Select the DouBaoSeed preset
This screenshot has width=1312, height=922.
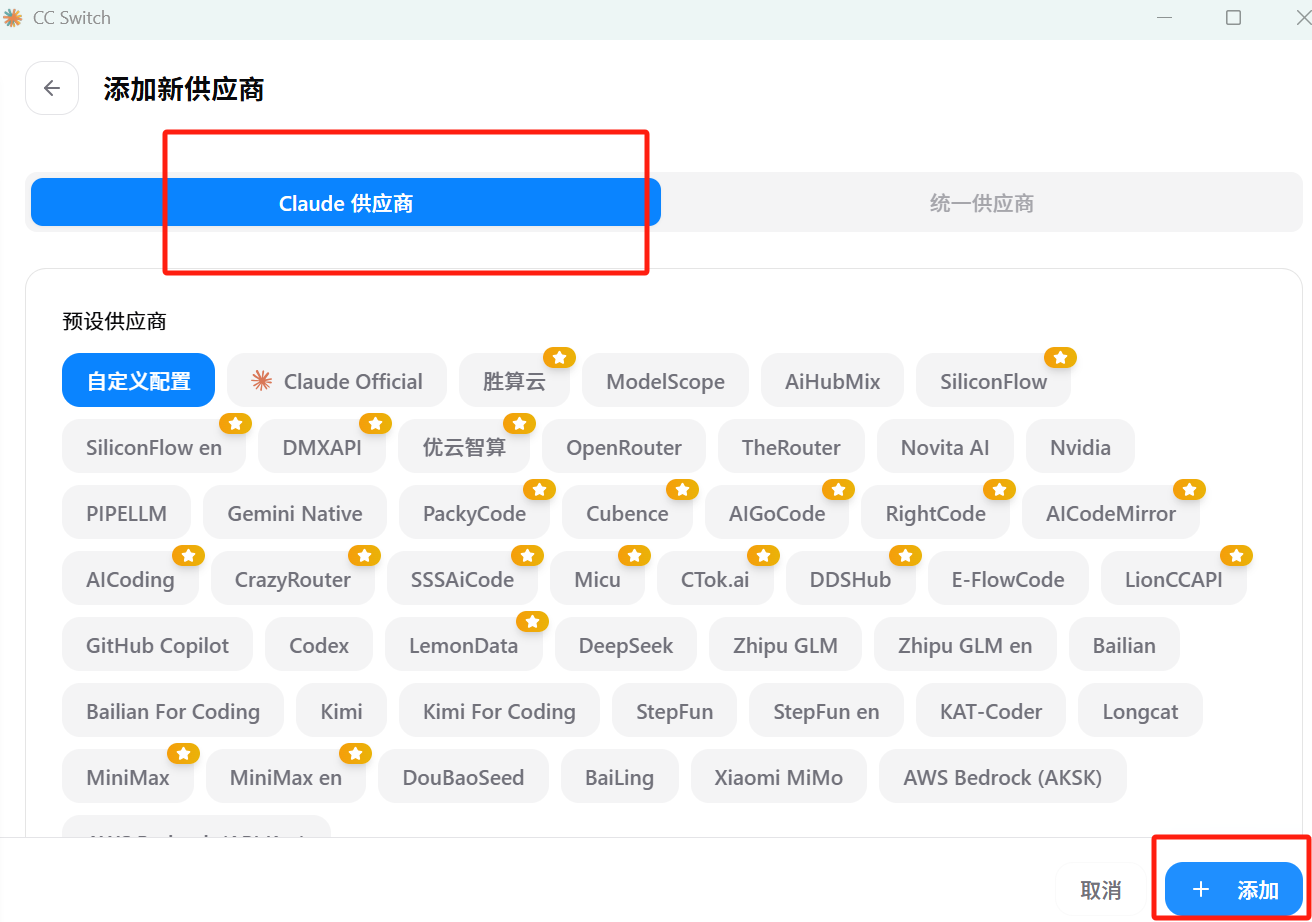click(463, 777)
